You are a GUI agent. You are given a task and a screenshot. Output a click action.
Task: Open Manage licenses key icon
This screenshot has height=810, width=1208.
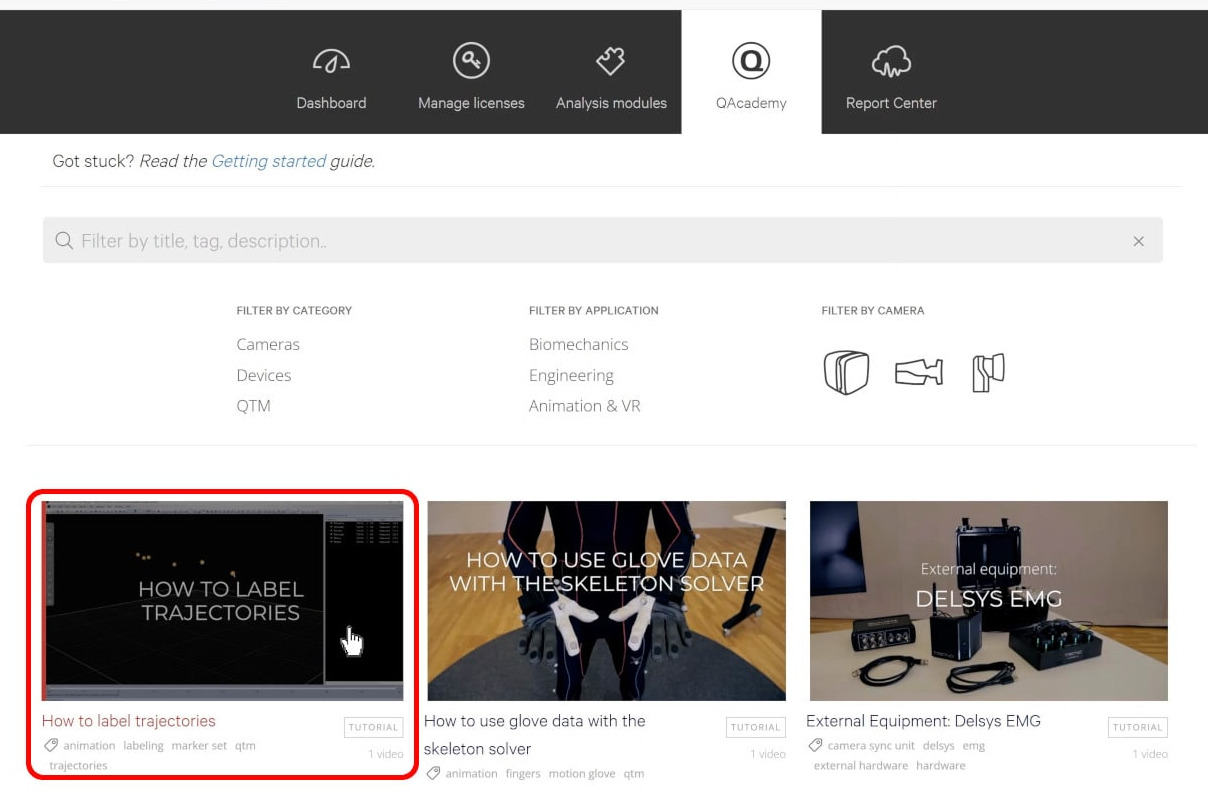click(x=471, y=62)
